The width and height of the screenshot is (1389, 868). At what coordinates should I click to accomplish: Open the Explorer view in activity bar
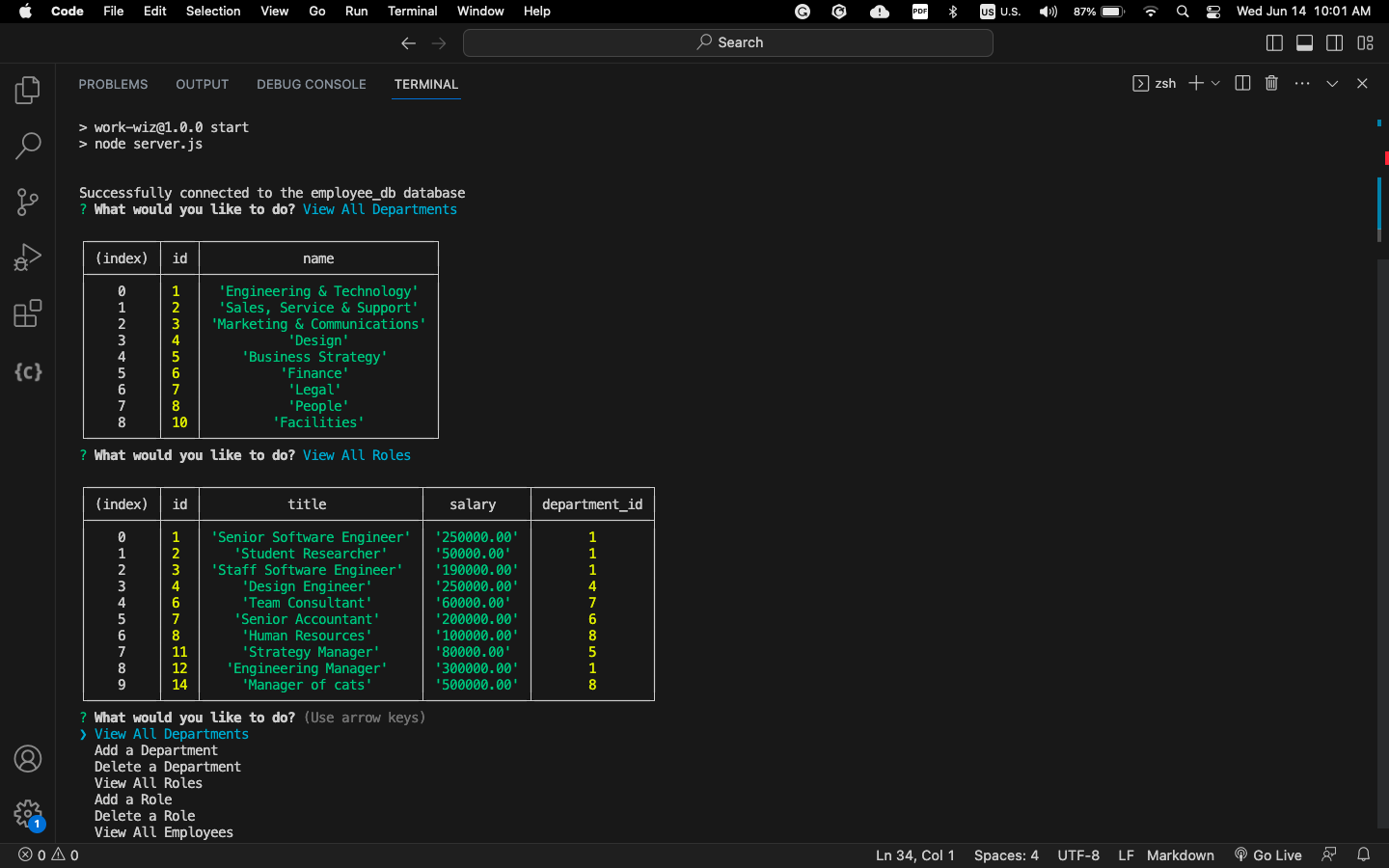(28, 90)
